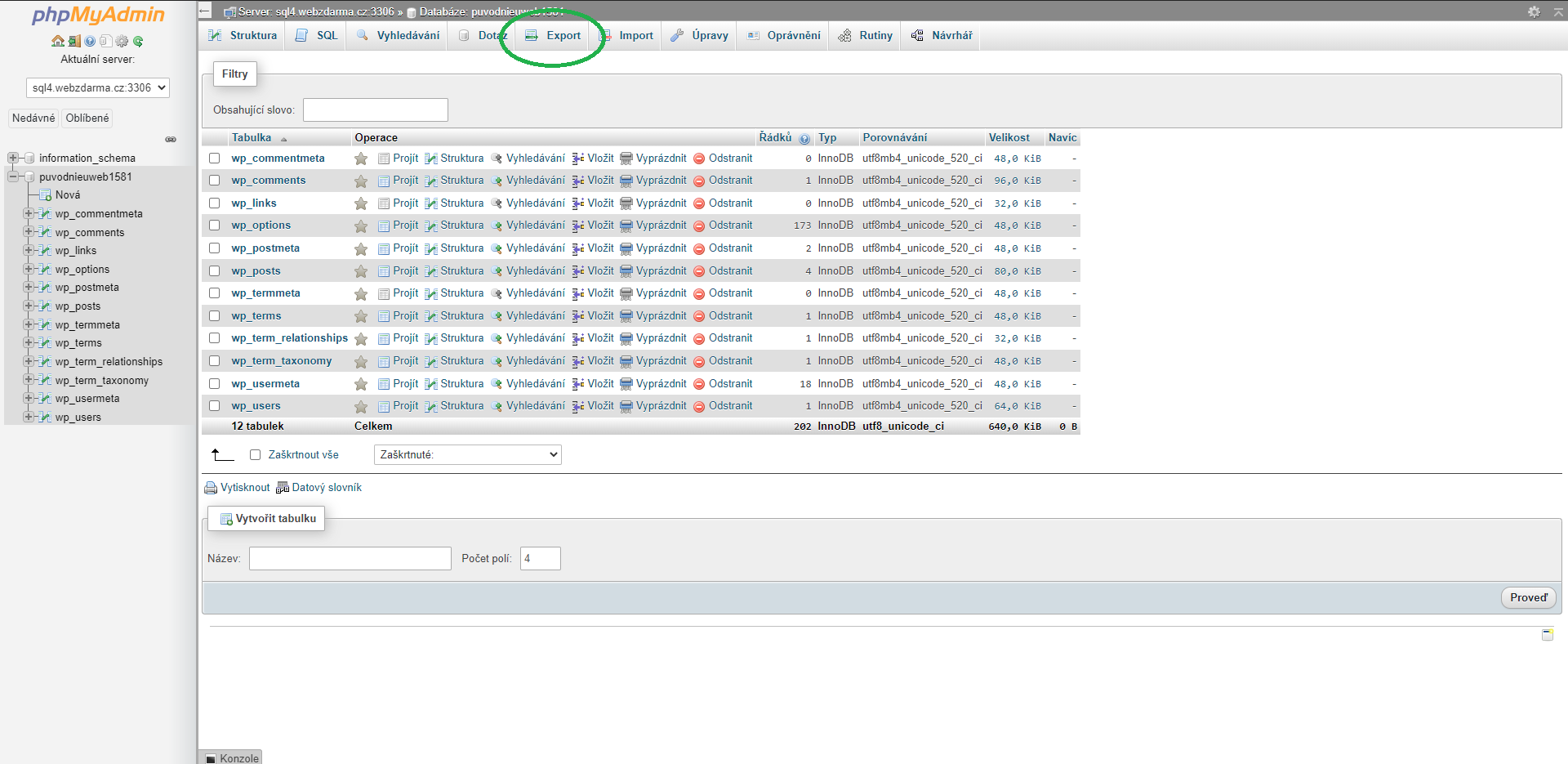The width and height of the screenshot is (1568, 764).
Task: Collapse navigation panel with left arrow
Action: point(206,11)
